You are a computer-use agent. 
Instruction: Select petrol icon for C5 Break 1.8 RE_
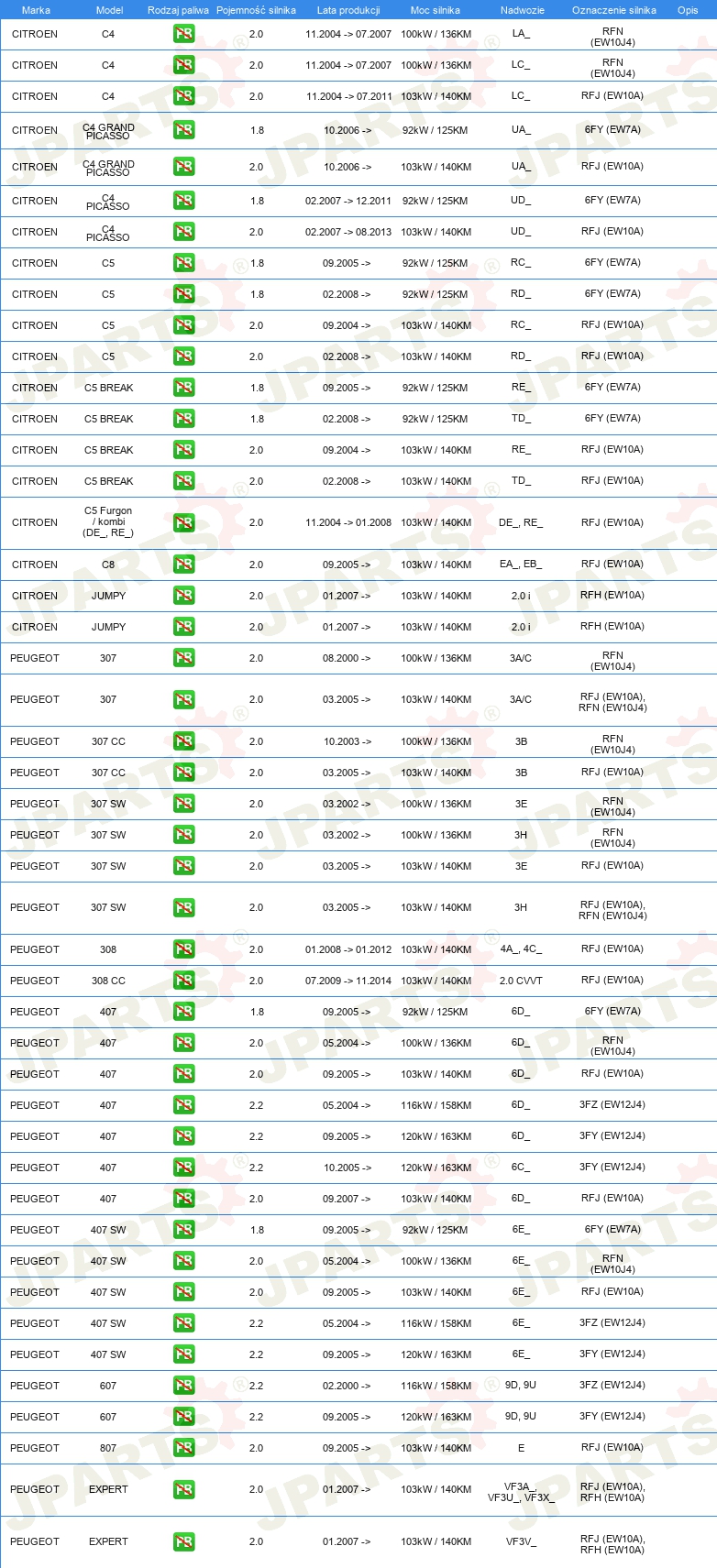click(x=184, y=388)
